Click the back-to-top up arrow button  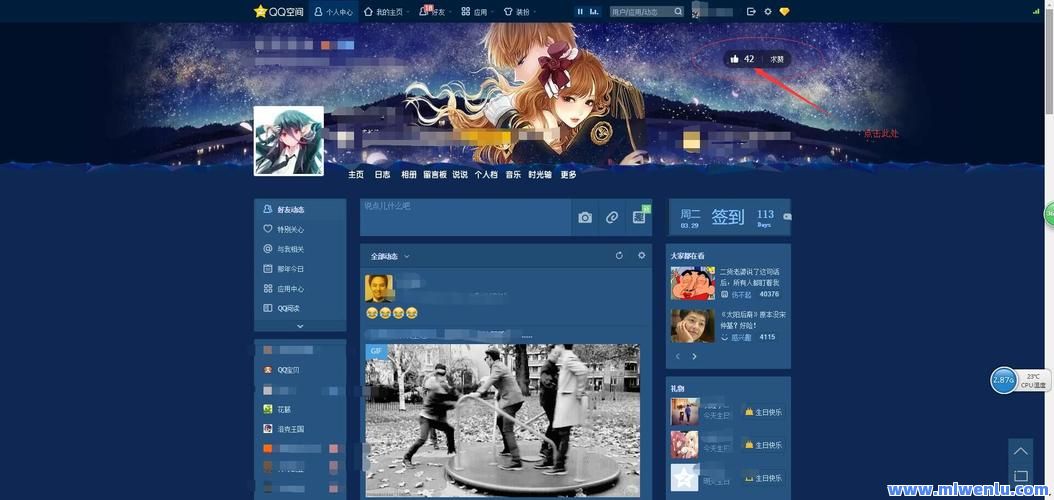[x=1020, y=451]
